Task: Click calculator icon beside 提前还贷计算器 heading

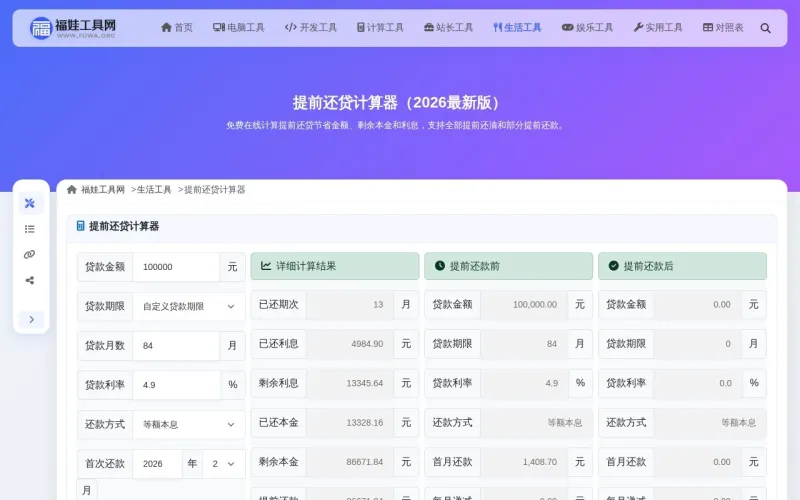Action: pos(80,226)
